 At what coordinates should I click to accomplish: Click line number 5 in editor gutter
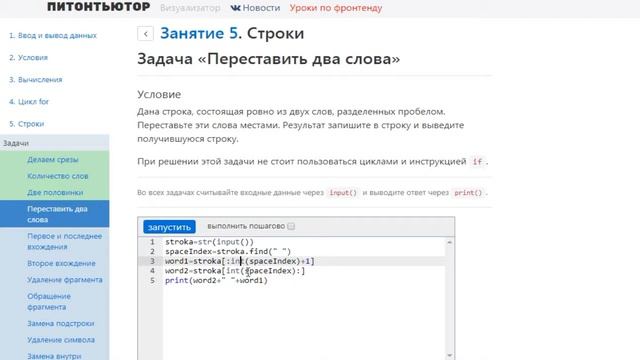[152, 281]
